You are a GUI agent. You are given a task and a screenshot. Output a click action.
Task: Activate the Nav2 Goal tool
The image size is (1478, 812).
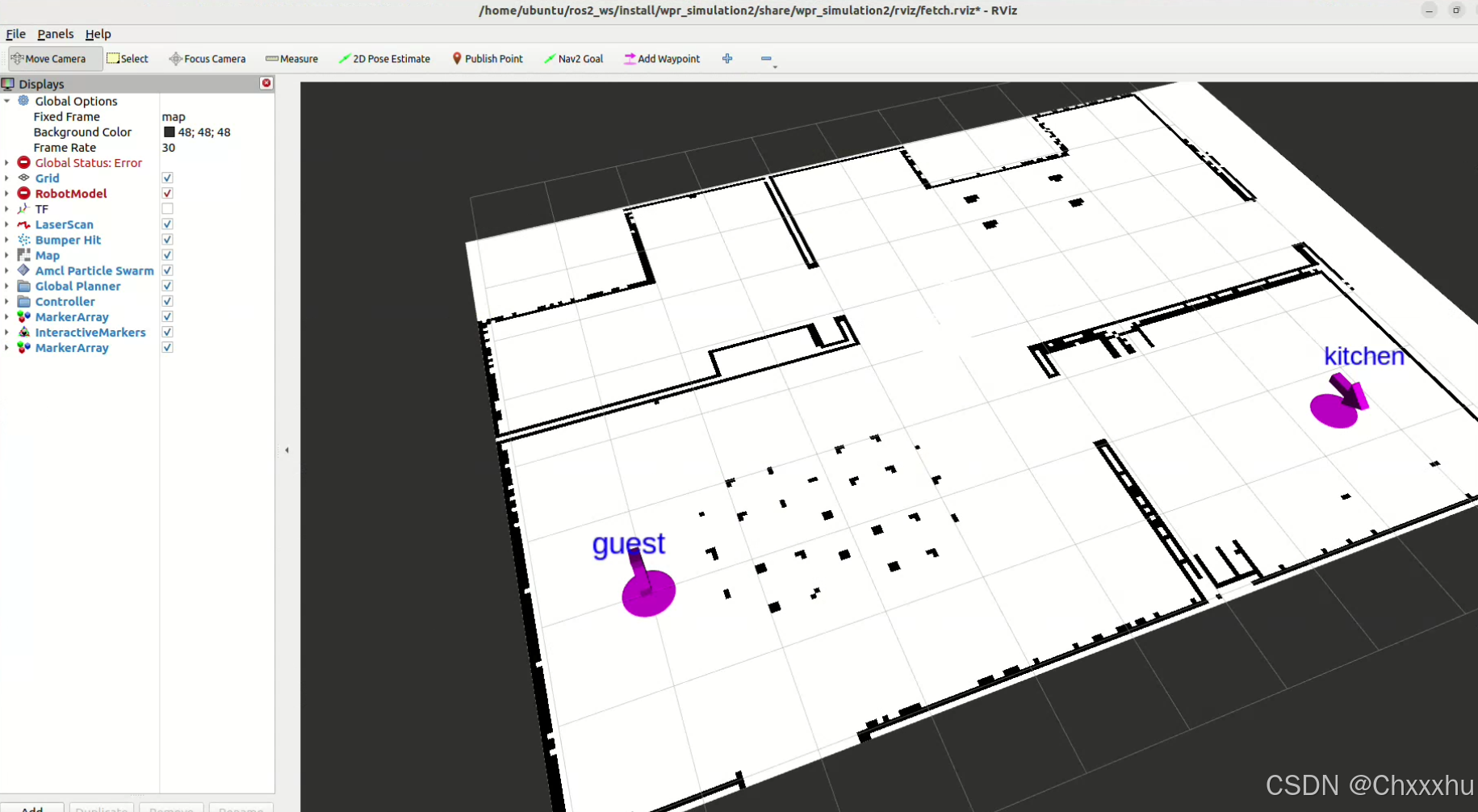point(574,59)
